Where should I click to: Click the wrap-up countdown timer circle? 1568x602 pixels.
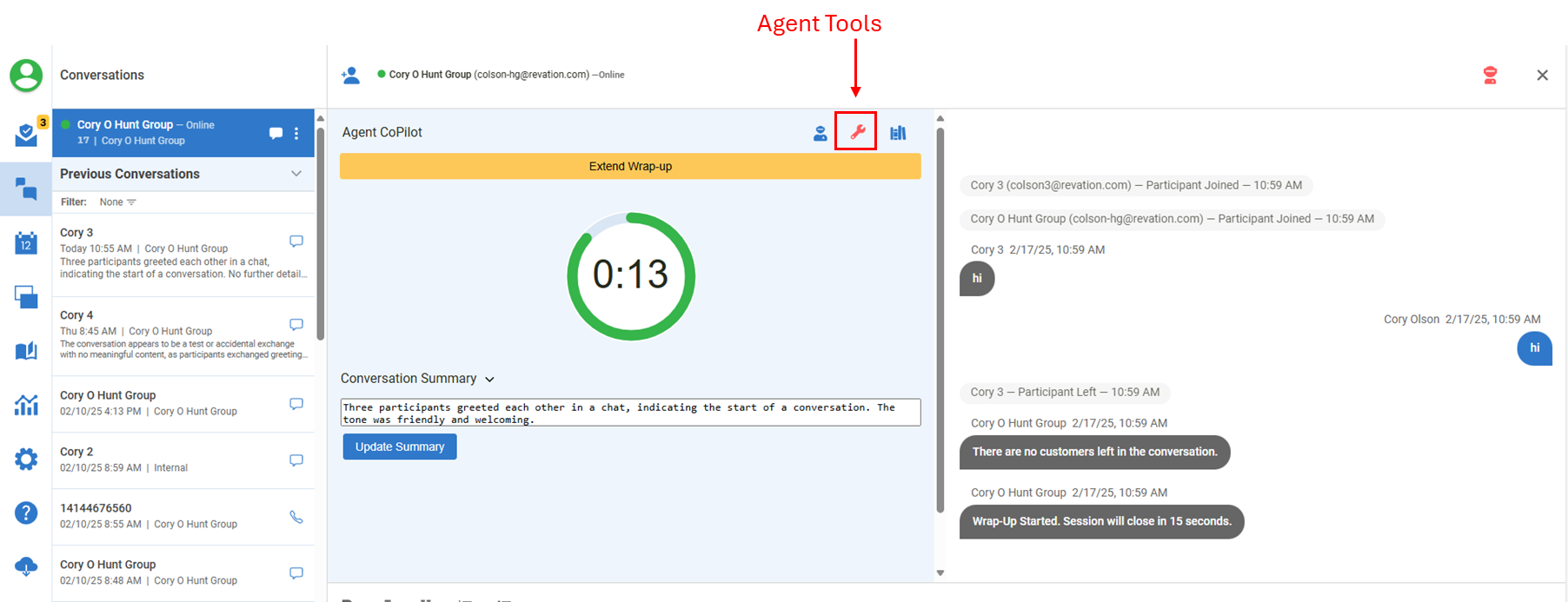pyautogui.click(x=631, y=275)
